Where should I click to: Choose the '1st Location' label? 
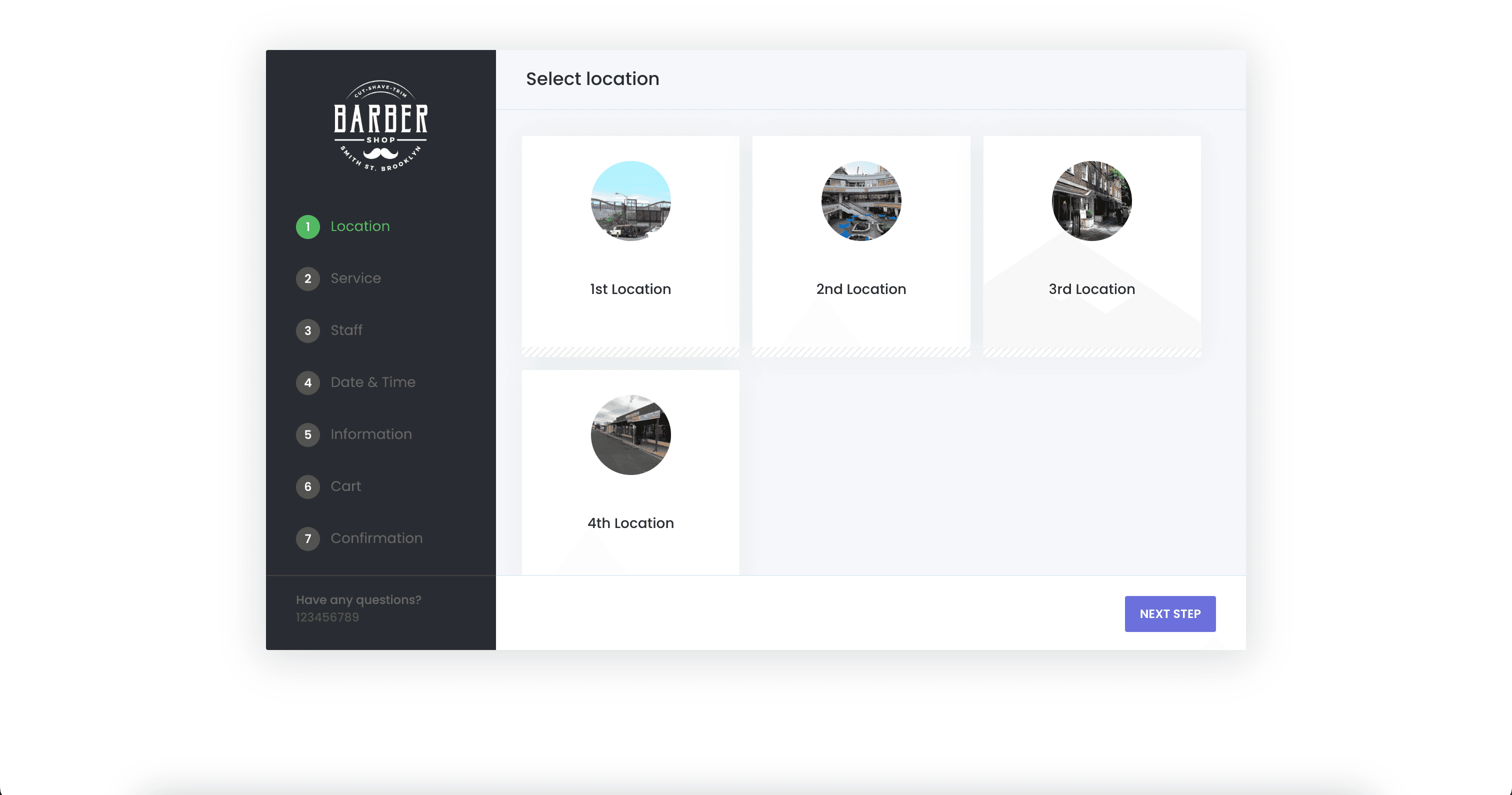click(630, 289)
